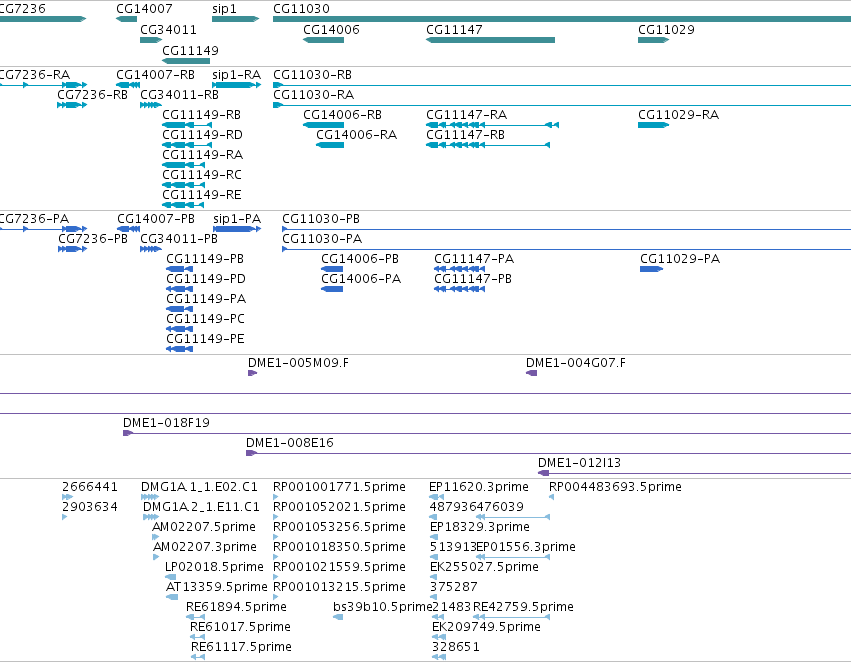Select transcript CG11149-RB
This screenshot has width=851, height=662.
point(187,125)
